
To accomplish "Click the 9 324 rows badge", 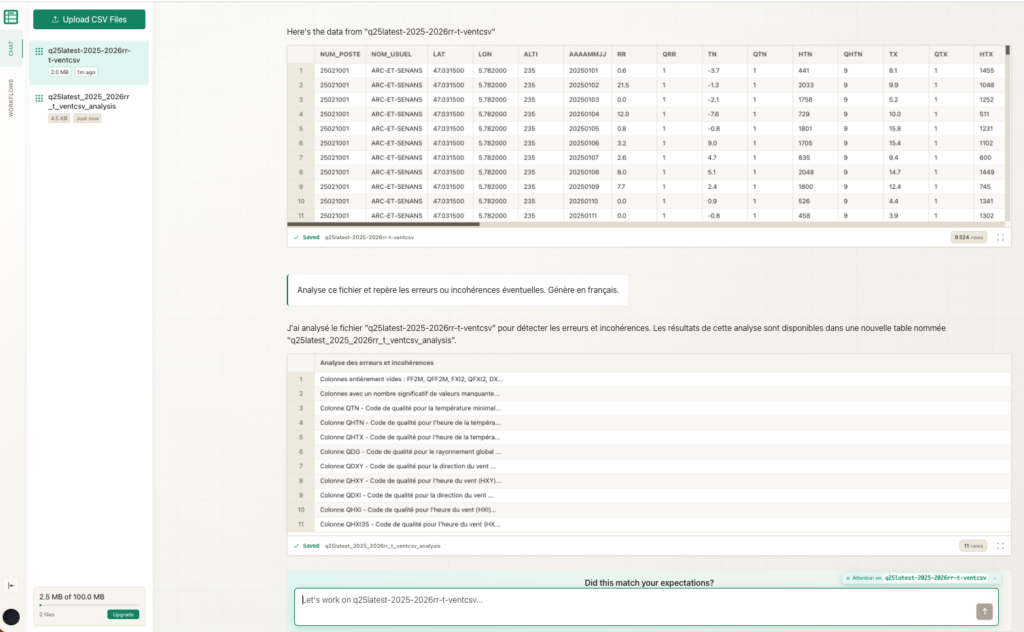I will (x=969, y=238).
